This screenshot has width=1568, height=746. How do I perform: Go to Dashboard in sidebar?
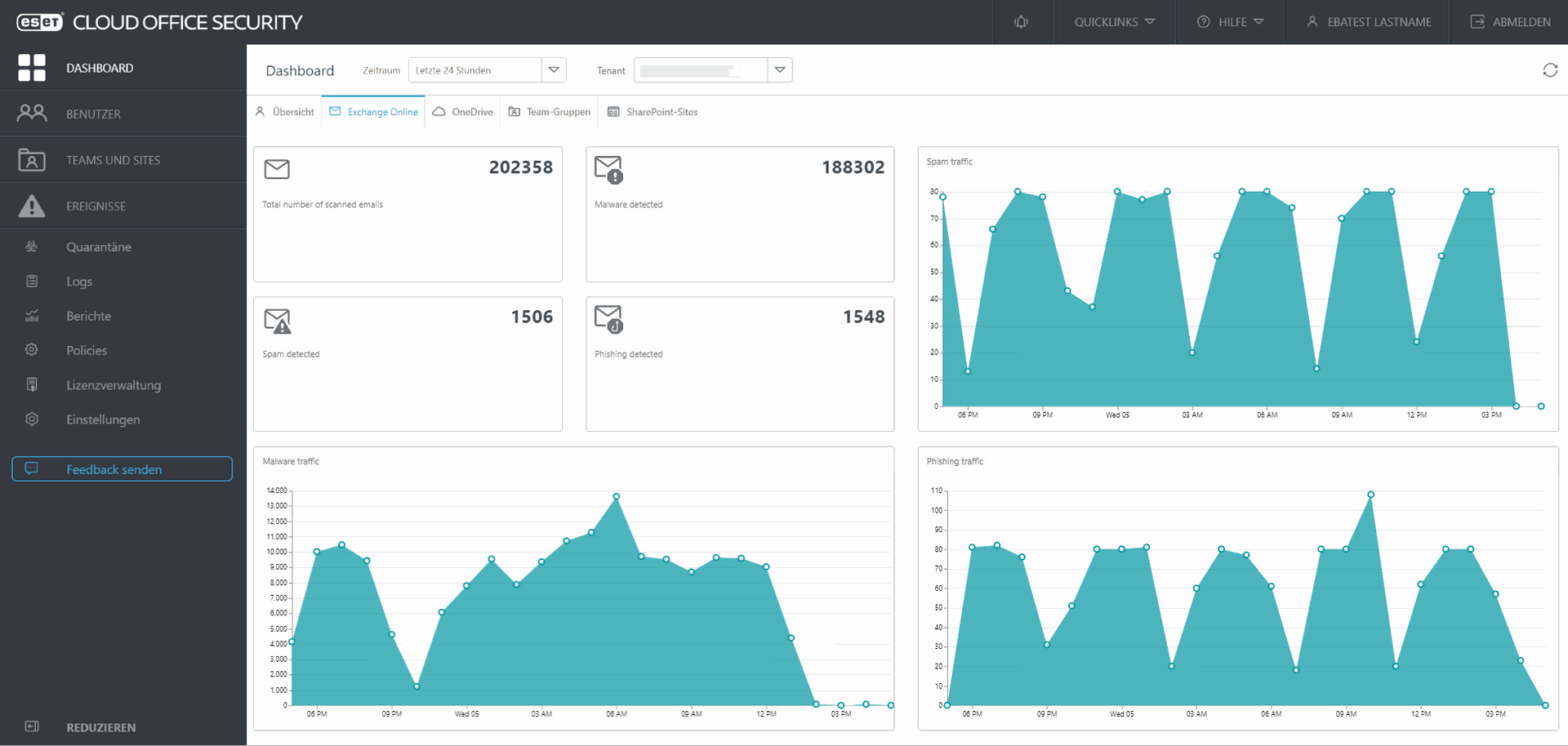point(123,68)
